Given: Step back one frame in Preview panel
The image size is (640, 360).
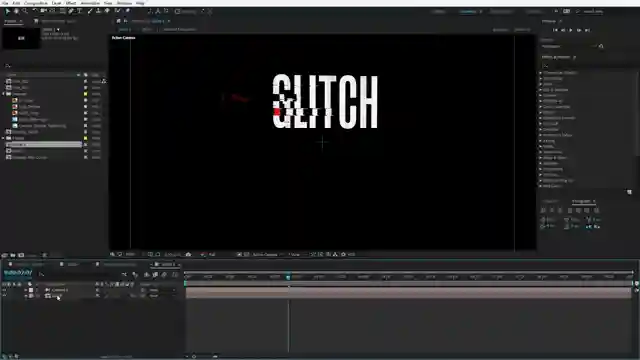Looking at the screenshot, I should [x=563, y=30].
